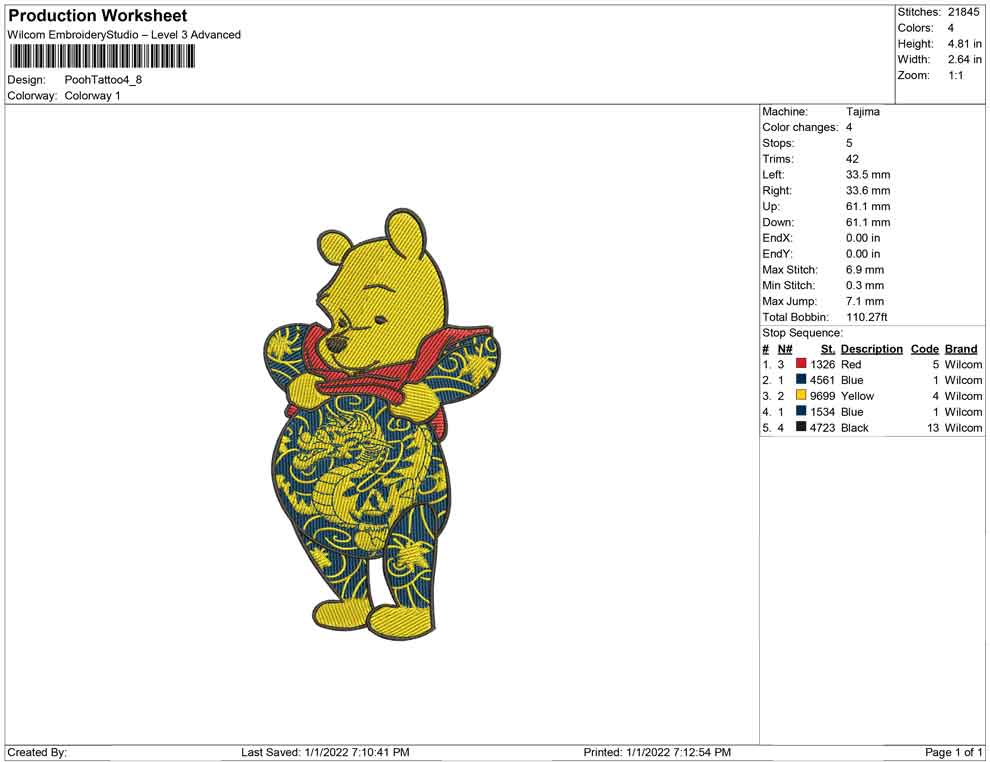Click the Width value '2.64 in'
The image size is (990, 762).
(x=964, y=59)
